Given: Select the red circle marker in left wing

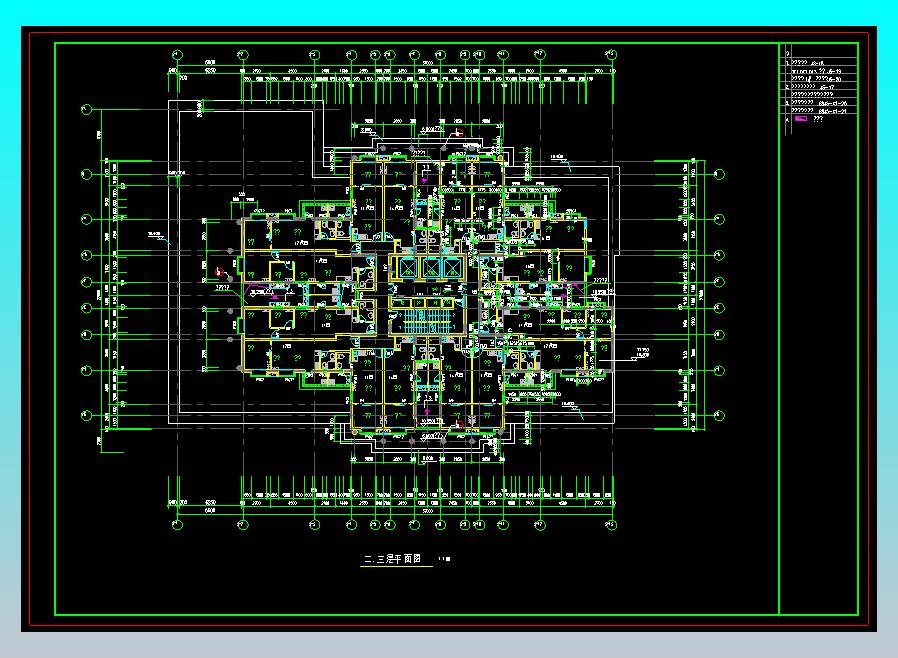Looking at the screenshot, I should click(x=218, y=271).
